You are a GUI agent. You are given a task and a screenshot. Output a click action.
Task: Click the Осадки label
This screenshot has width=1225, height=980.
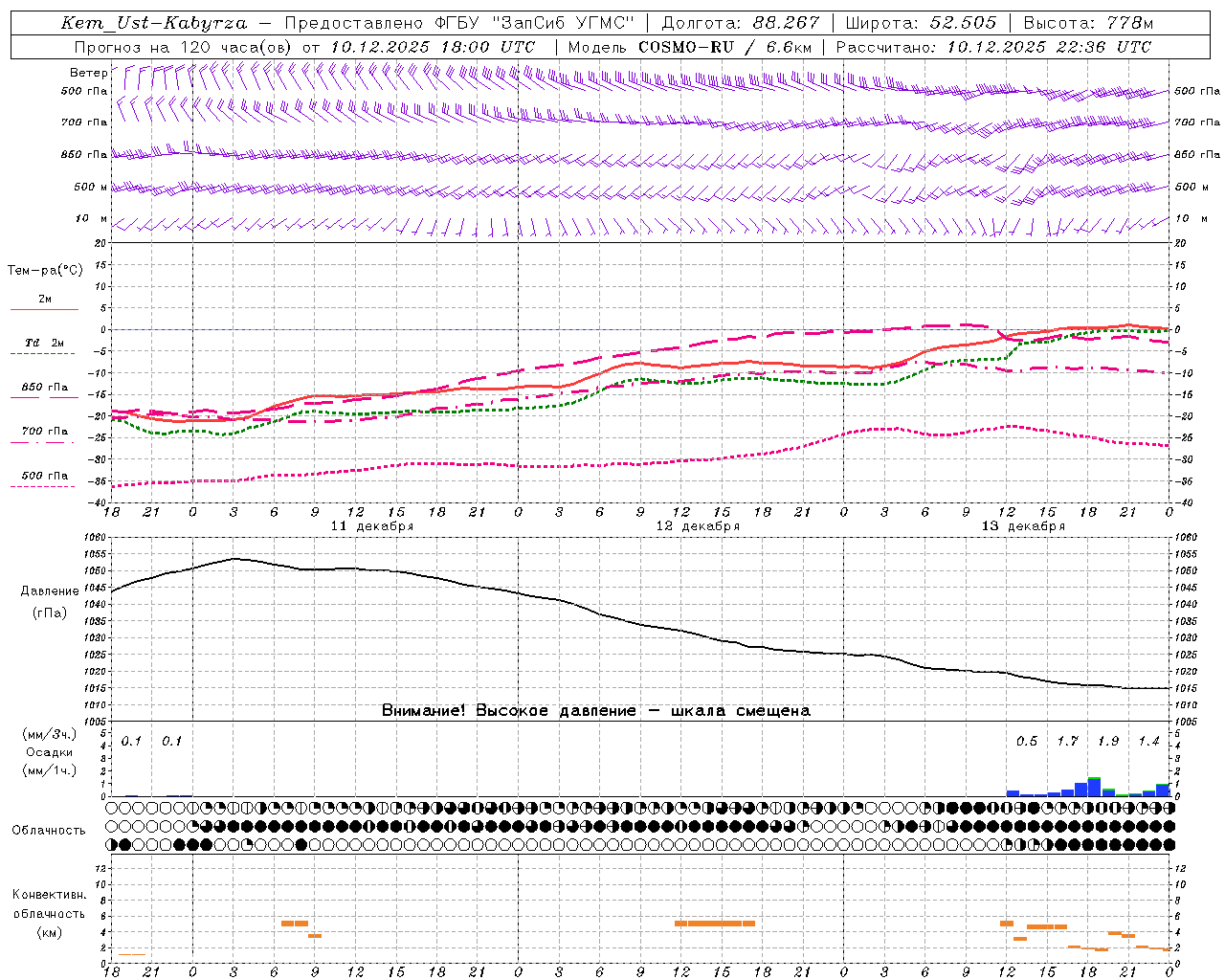click(x=49, y=752)
